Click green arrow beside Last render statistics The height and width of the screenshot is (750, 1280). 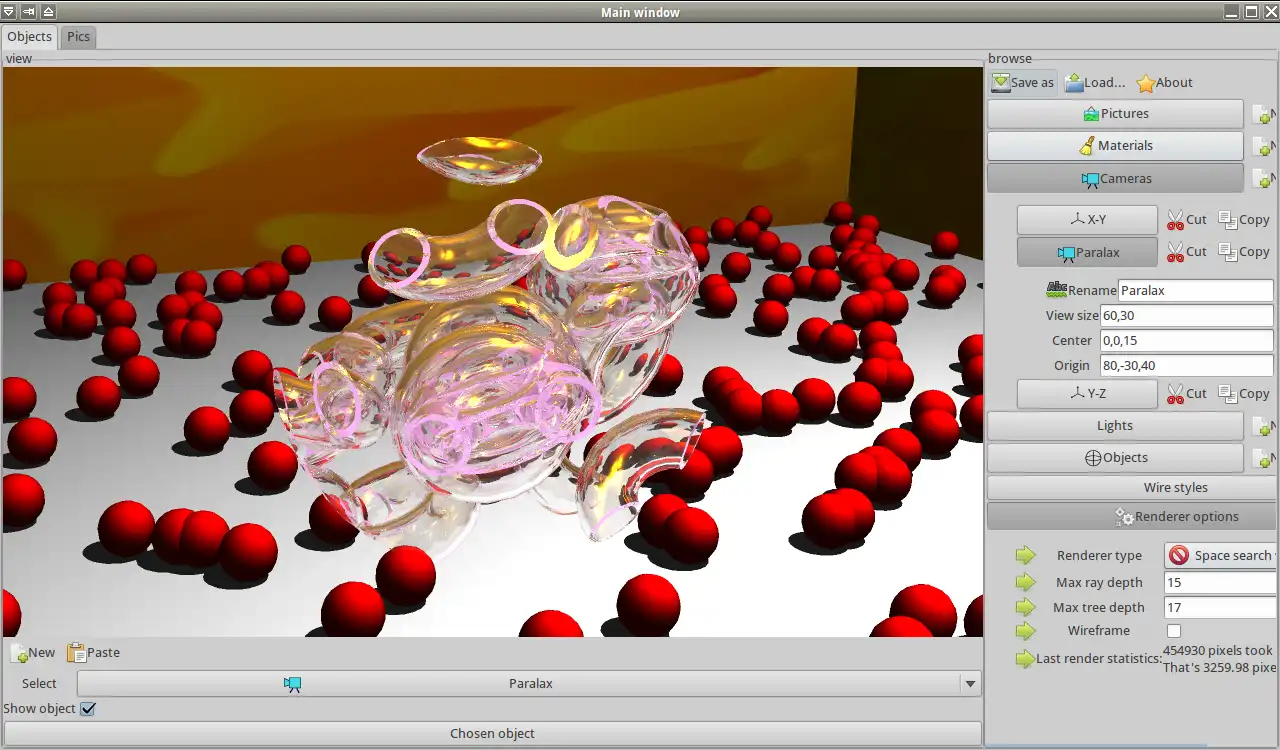pos(1025,659)
